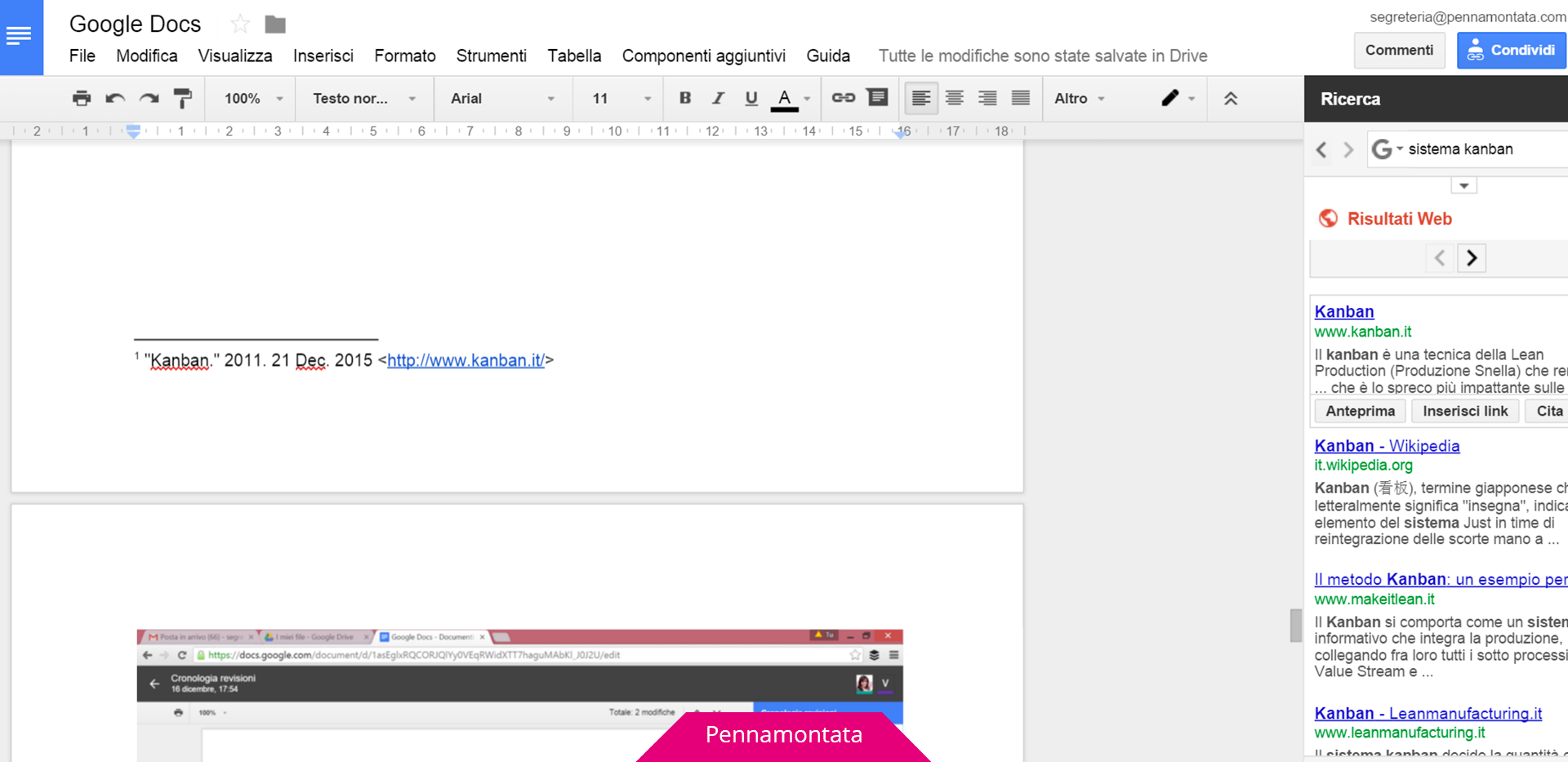Collapse the toolbar with the double chevron
Viewport: 1568px width, 762px height.
click(x=1232, y=98)
